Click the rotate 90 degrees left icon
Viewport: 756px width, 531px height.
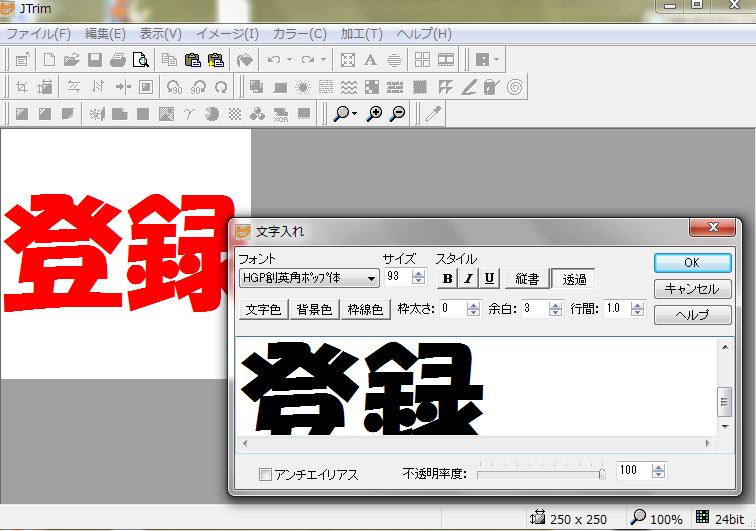coord(174,87)
